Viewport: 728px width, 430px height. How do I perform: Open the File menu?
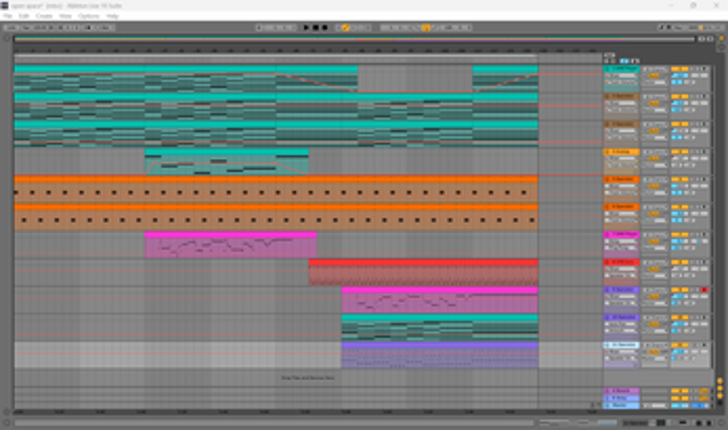[7, 16]
